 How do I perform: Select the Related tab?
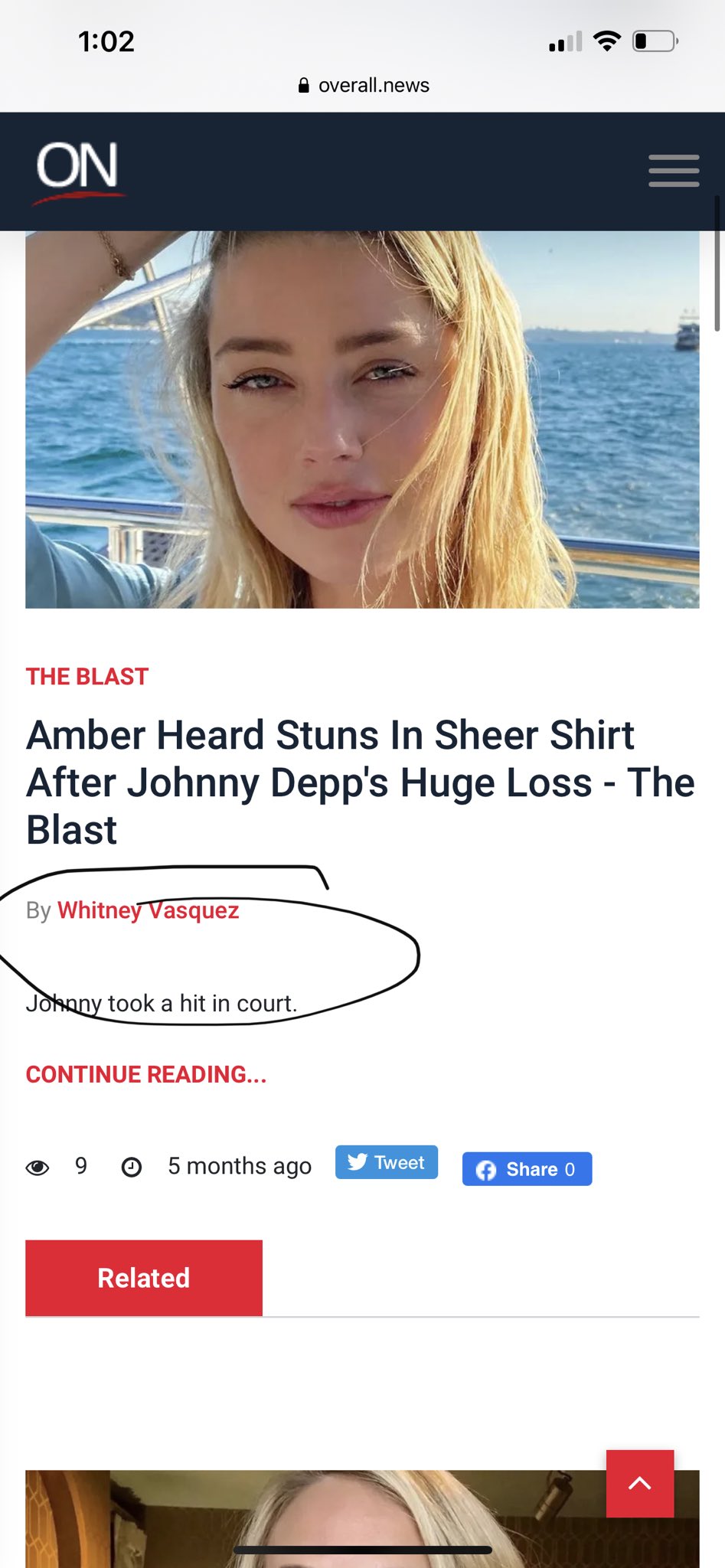click(x=144, y=1278)
